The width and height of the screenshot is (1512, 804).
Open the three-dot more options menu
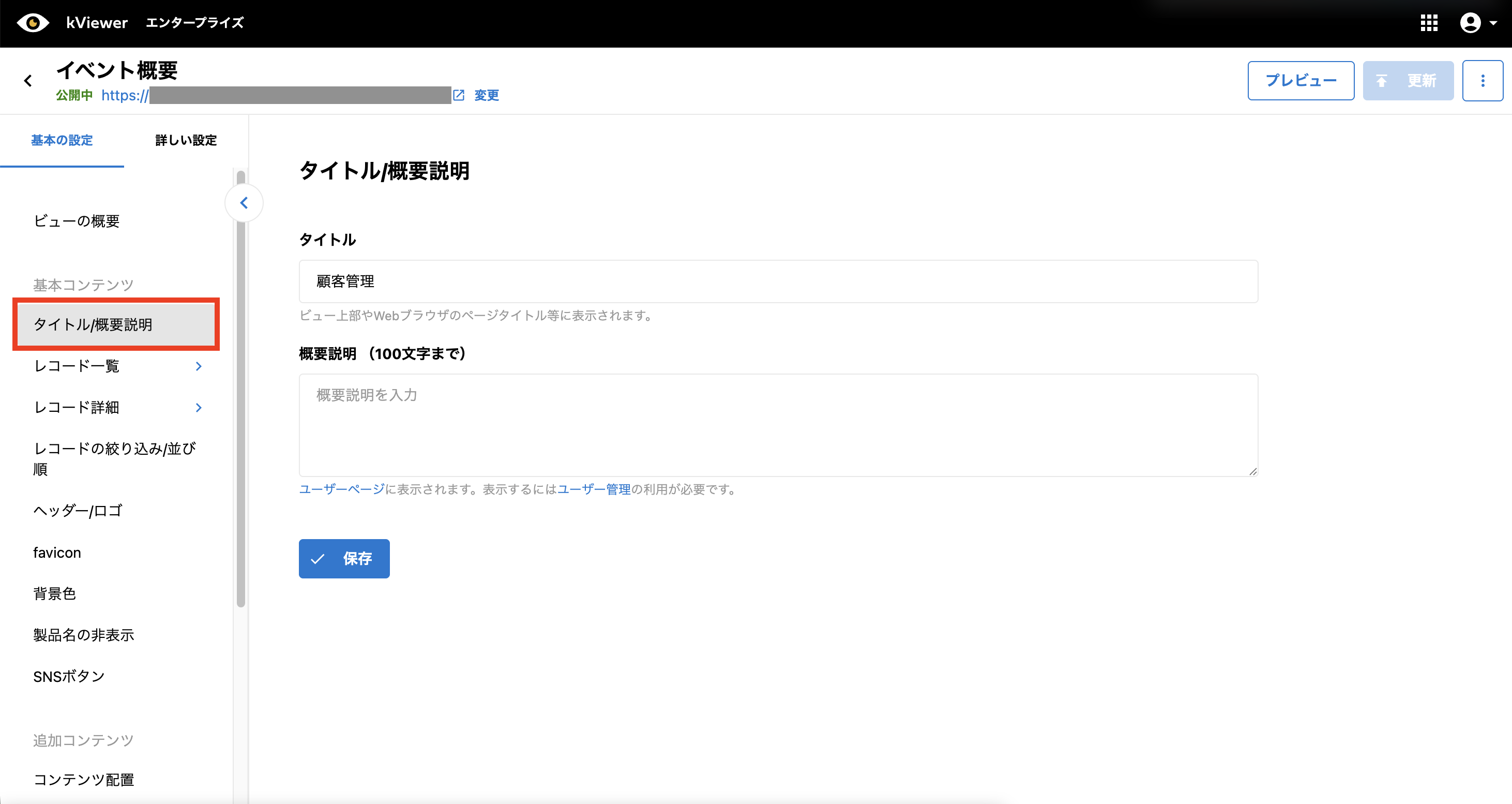[x=1482, y=81]
